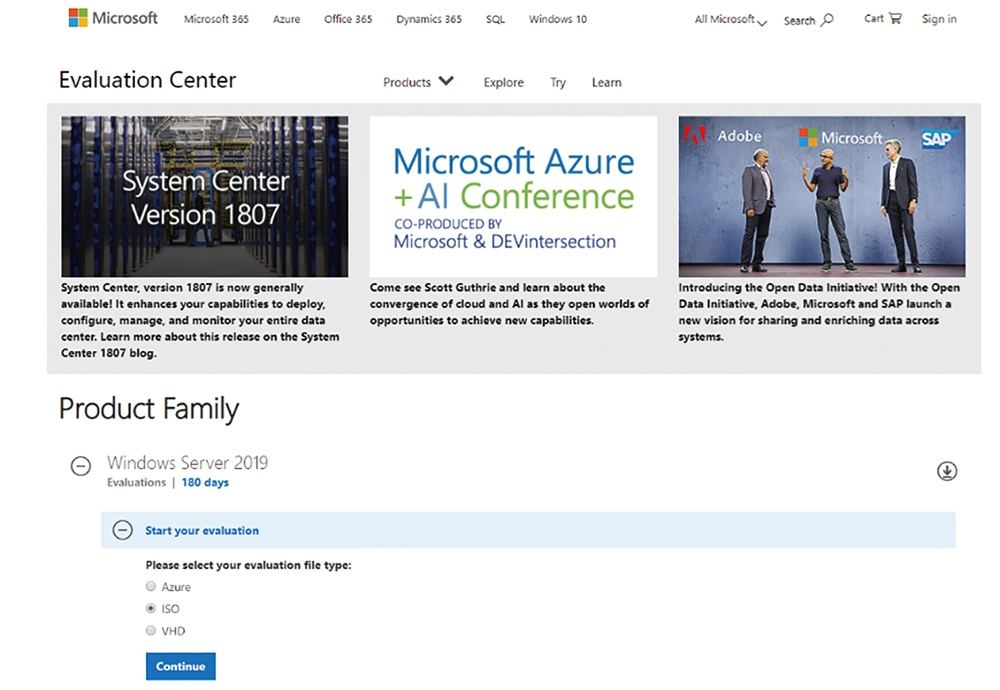Click the 'Please select your evaluation file type' label
This screenshot has height=690, width=1000.
pyautogui.click(x=249, y=565)
